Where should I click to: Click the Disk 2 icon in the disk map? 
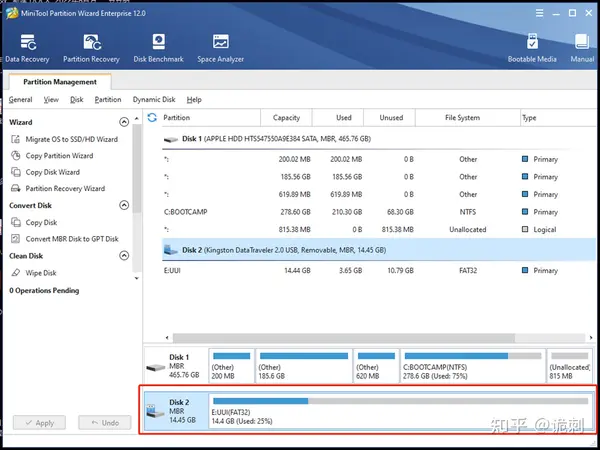pos(156,412)
